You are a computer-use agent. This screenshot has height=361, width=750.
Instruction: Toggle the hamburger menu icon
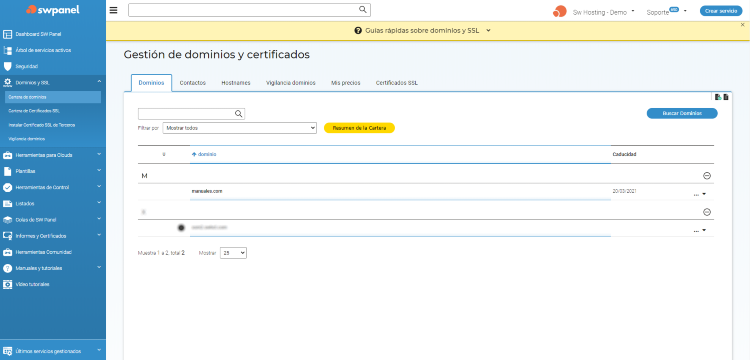113,10
